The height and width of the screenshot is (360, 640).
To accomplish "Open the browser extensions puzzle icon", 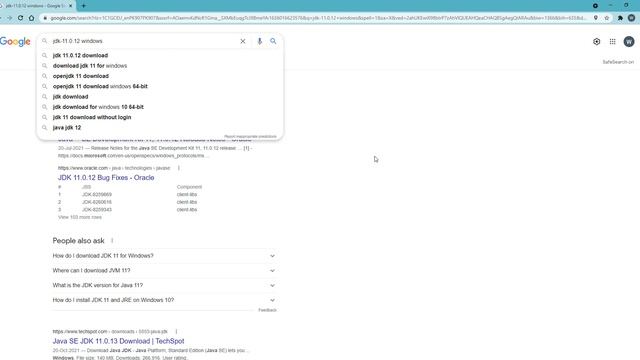I will click(x=620, y=18).
